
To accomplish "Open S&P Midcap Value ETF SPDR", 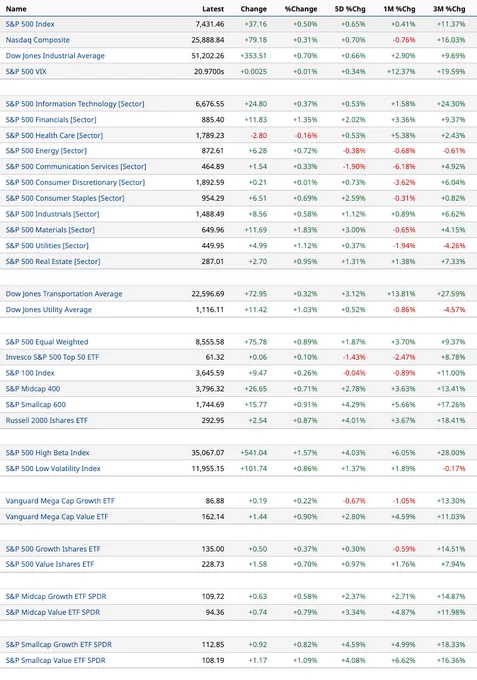I will [53, 612].
